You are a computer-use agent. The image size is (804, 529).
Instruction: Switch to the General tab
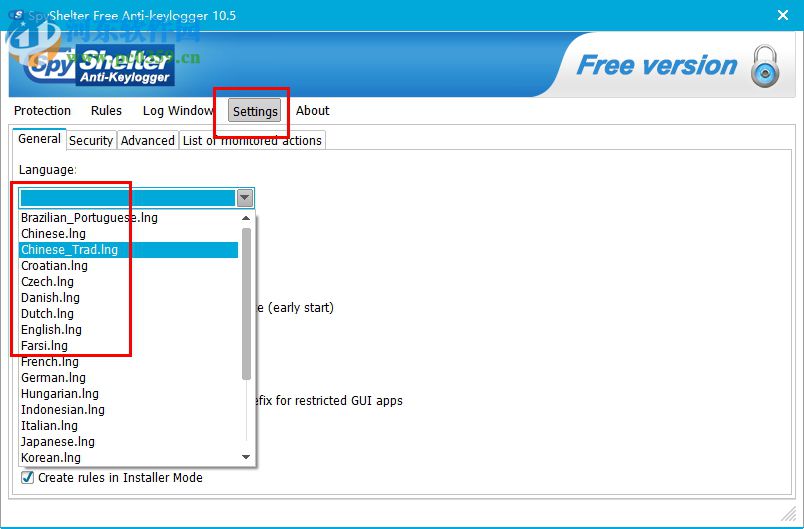39,139
